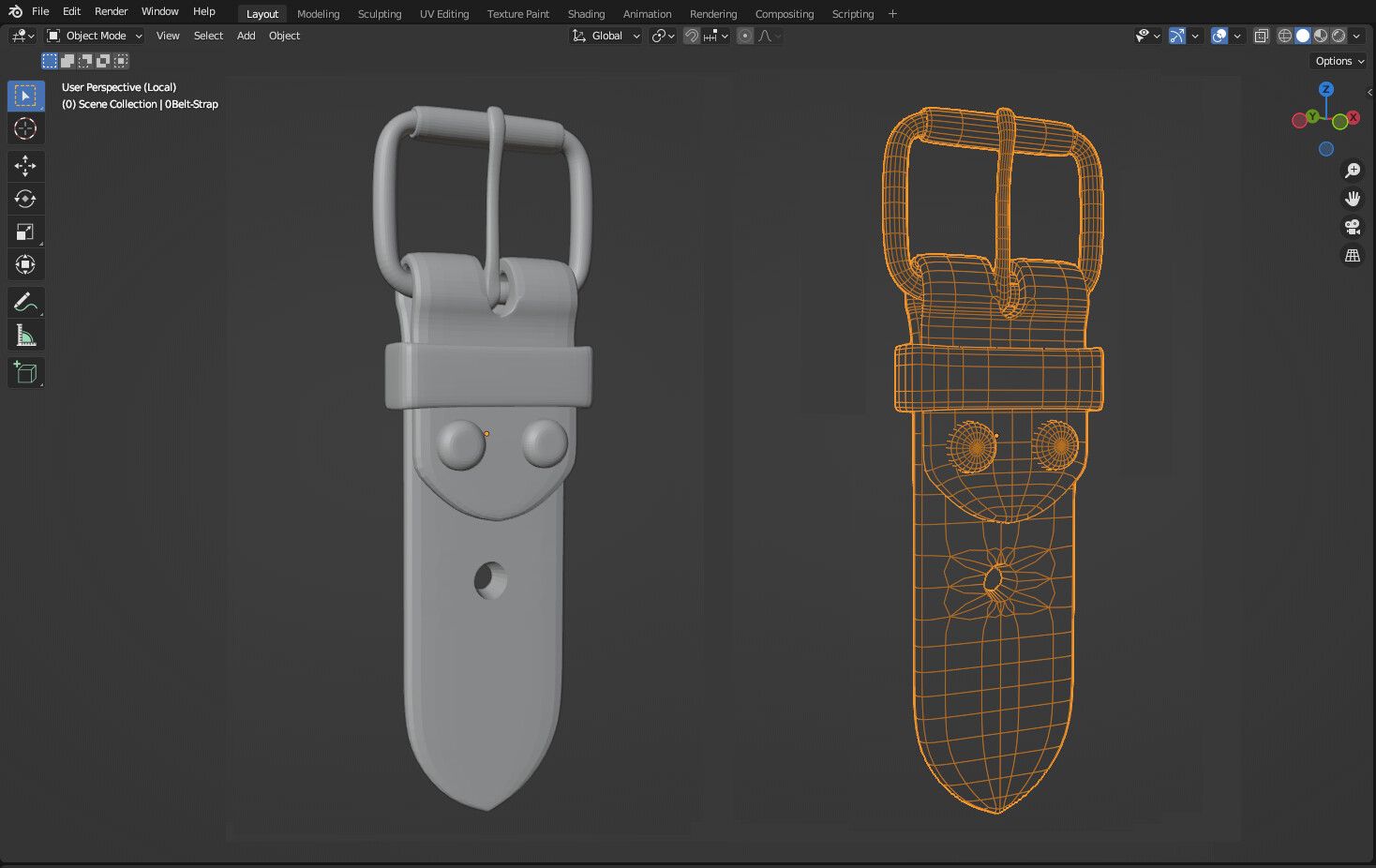The width and height of the screenshot is (1376, 868).
Task: Expand the viewport shading options dropdown
Action: 1356,36
